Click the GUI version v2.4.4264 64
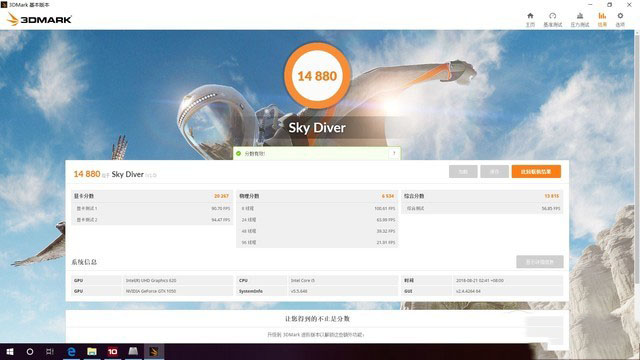The height and width of the screenshot is (360, 640). pos(468,291)
